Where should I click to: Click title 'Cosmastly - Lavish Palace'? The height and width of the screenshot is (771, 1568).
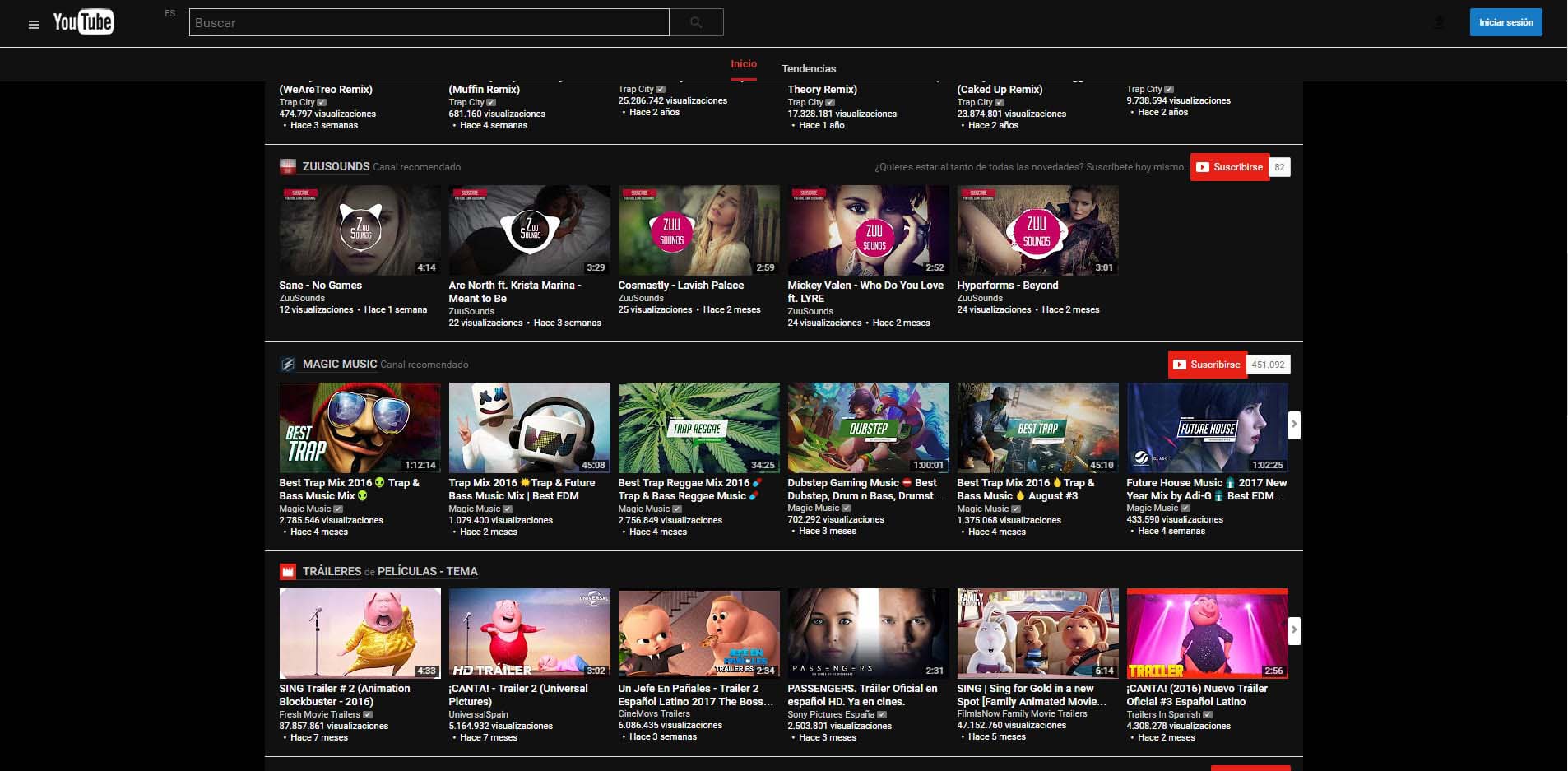click(680, 286)
